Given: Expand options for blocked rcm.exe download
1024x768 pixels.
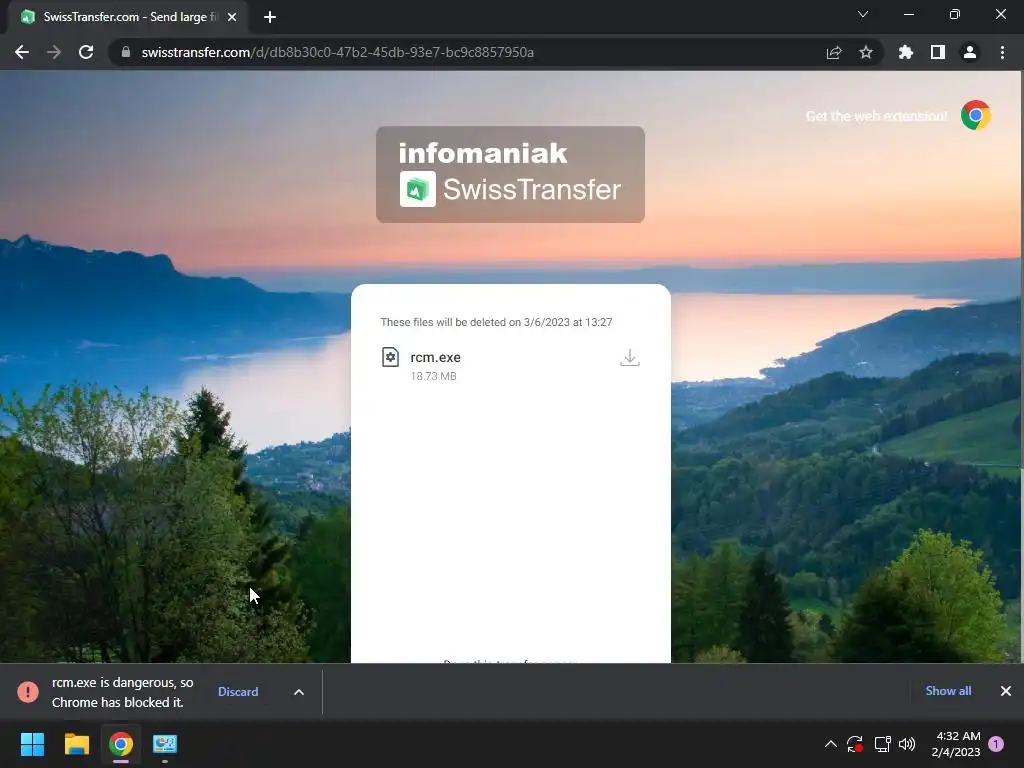Looking at the screenshot, I should (x=299, y=692).
